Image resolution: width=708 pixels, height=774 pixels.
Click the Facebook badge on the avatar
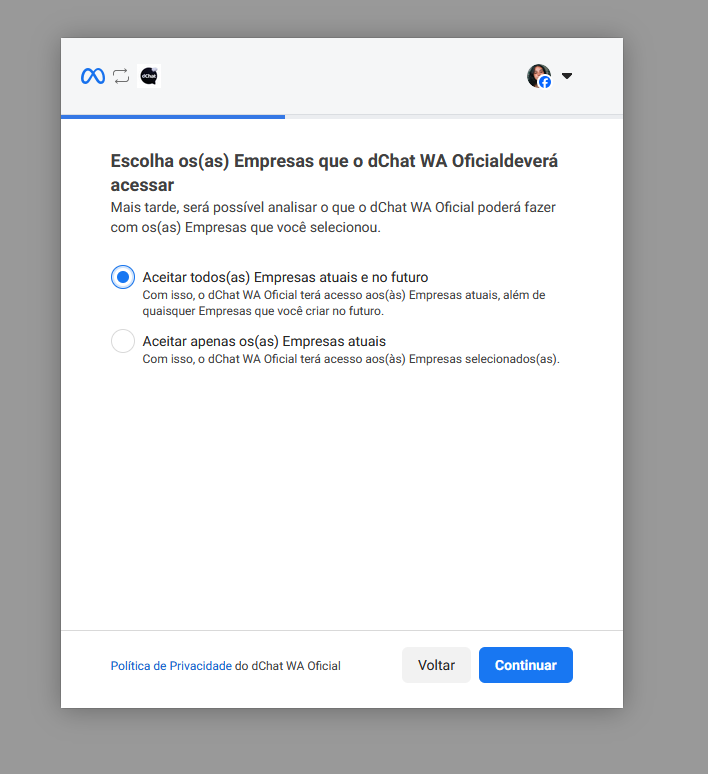click(545, 83)
